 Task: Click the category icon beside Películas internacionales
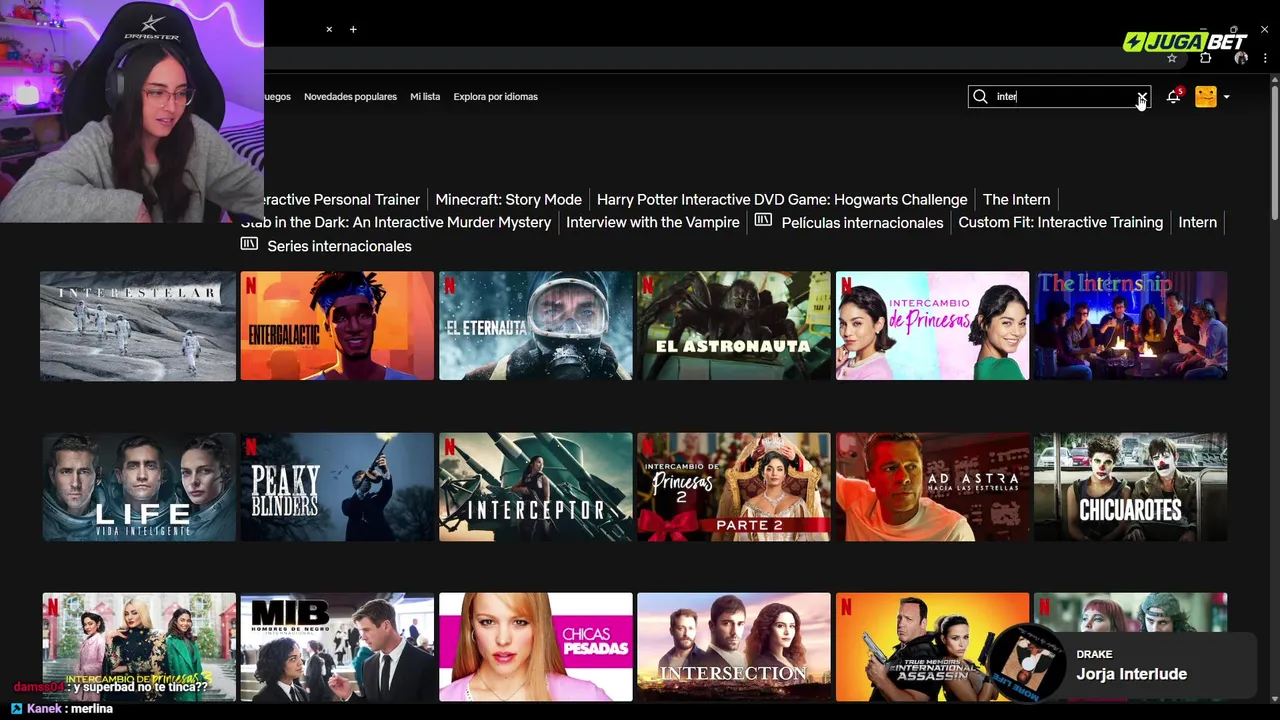pyautogui.click(x=763, y=220)
